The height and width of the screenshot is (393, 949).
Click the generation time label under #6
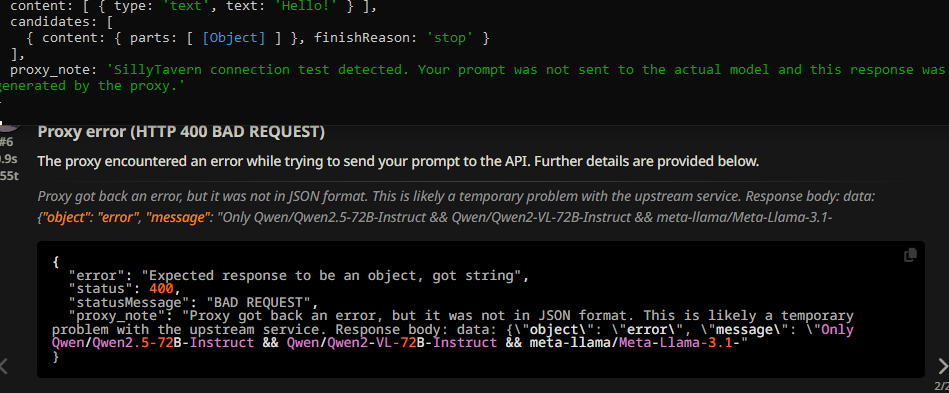(8, 159)
